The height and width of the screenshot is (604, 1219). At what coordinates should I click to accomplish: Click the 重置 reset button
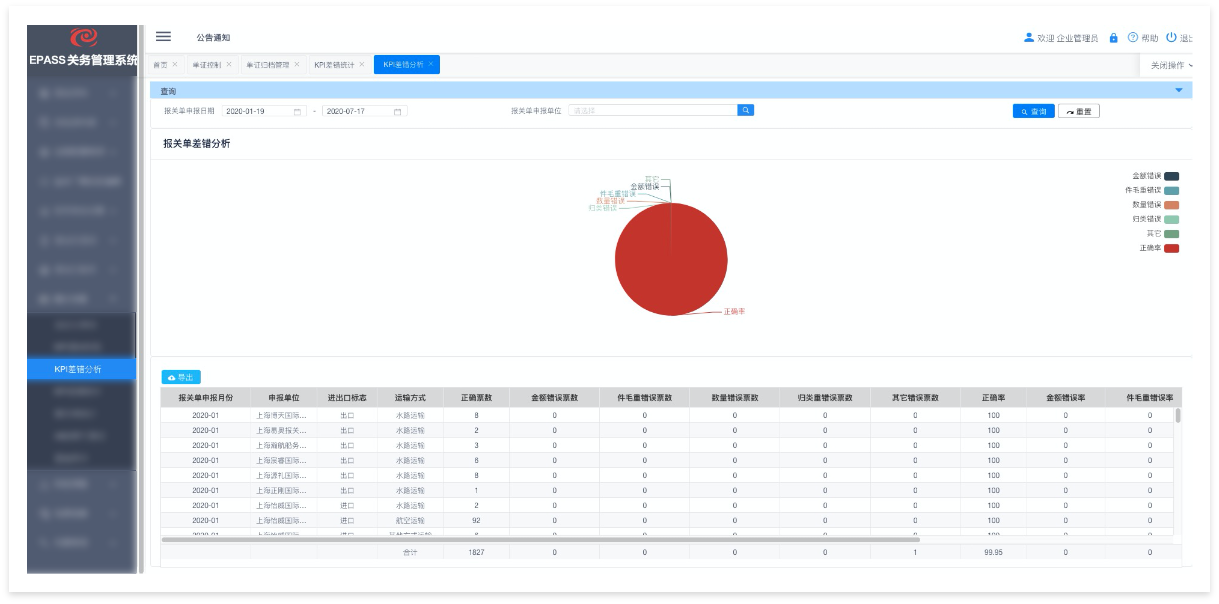(1079, 111)
